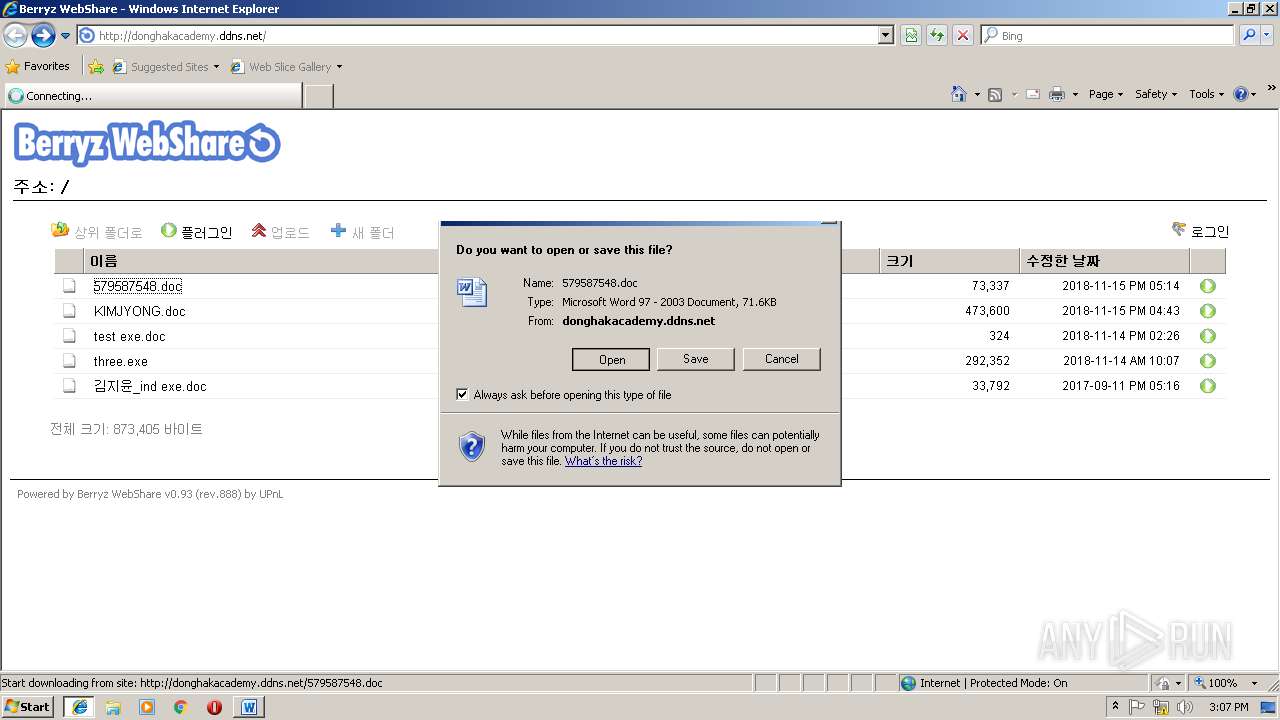Click Open in the download dialog

pos(611,359)
